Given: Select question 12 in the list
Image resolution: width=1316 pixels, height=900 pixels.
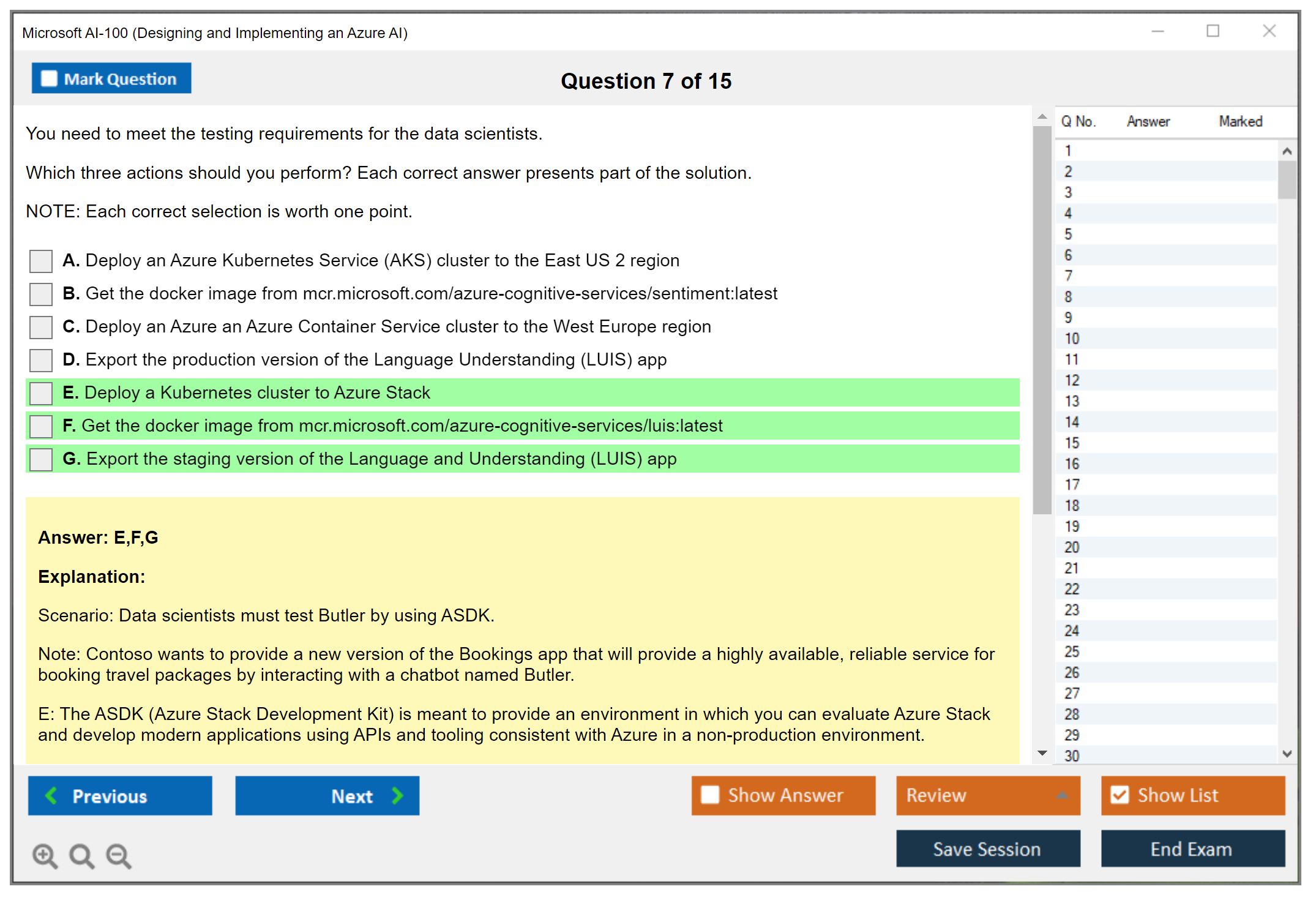Looking at the screenshot, I should click(x=1072, y=380).
